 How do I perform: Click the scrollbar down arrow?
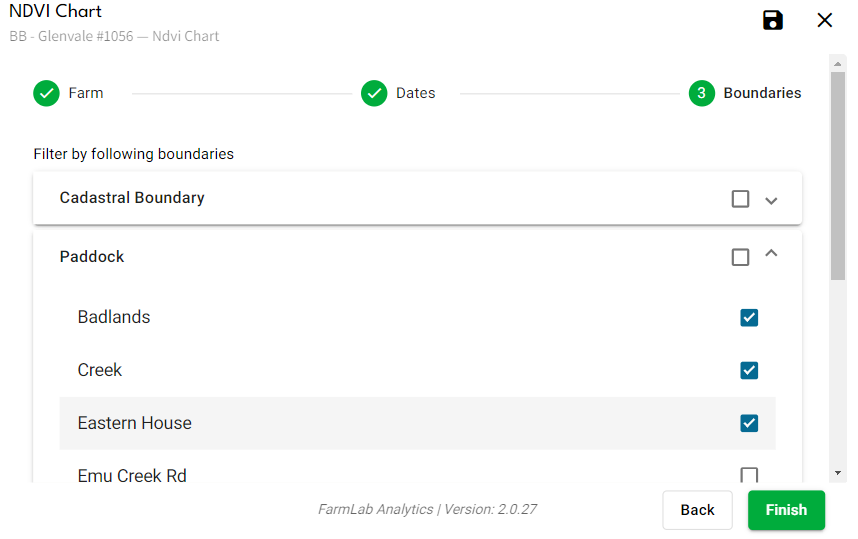pyautogui.click(x=838, y=472)
